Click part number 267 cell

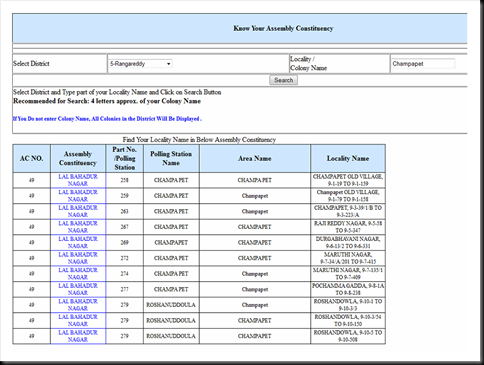click(125, 227)
